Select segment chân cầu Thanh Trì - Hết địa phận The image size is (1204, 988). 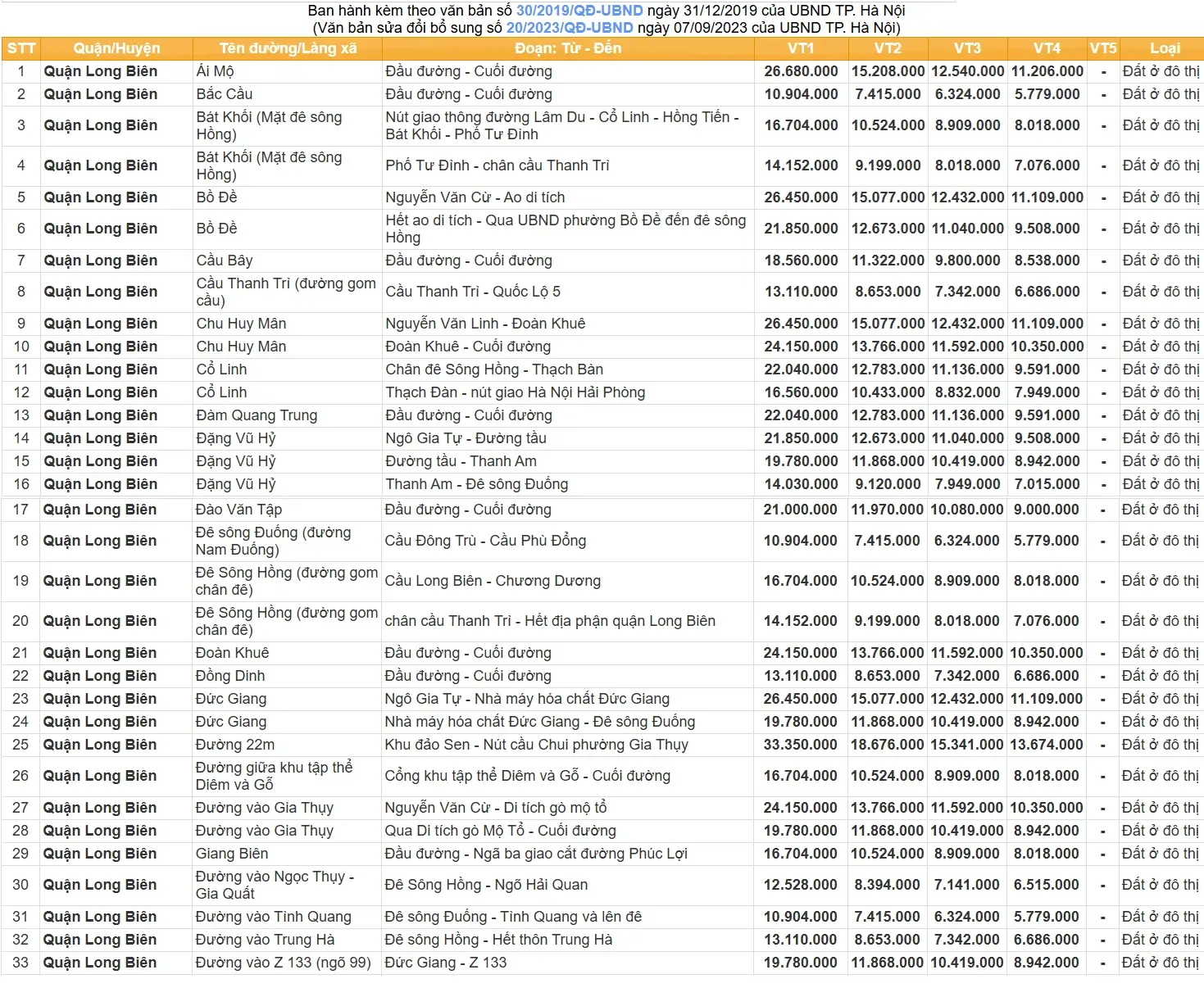[x=550, y=621]
